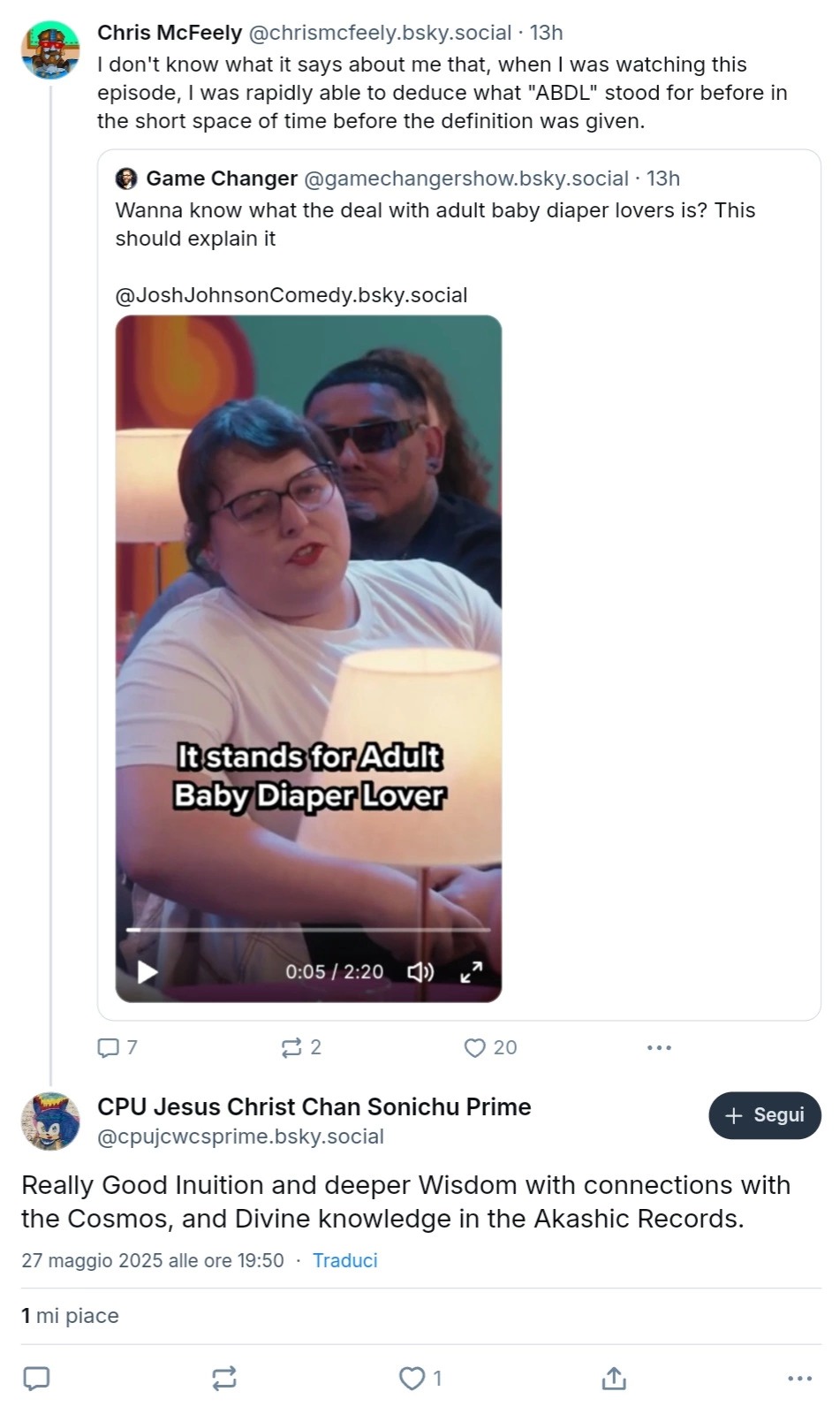840x1414 pixels.
Task: Like Chris McFeely's post with heart
Action: pyautogui.click(x=490, y=1047)
